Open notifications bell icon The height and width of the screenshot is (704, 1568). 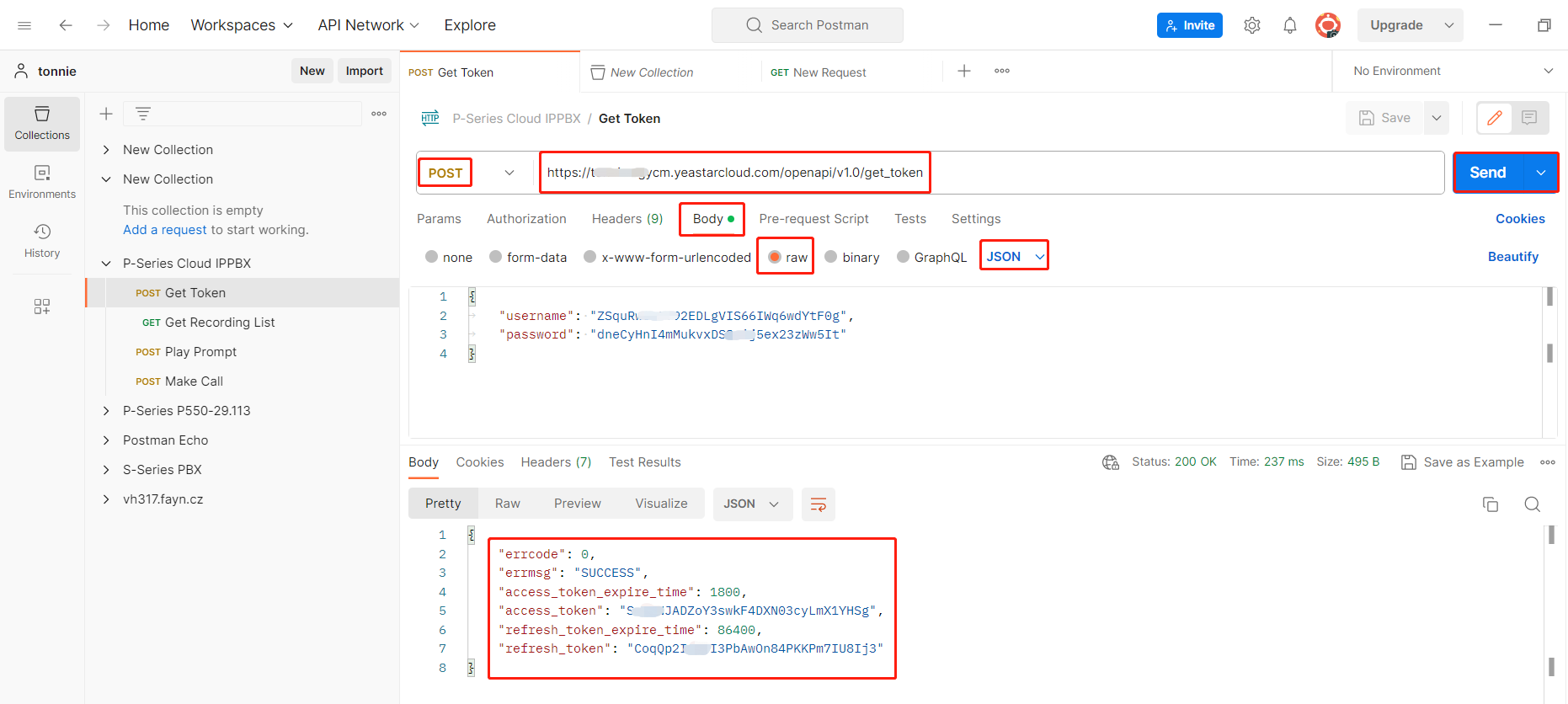click(1290, 25)
